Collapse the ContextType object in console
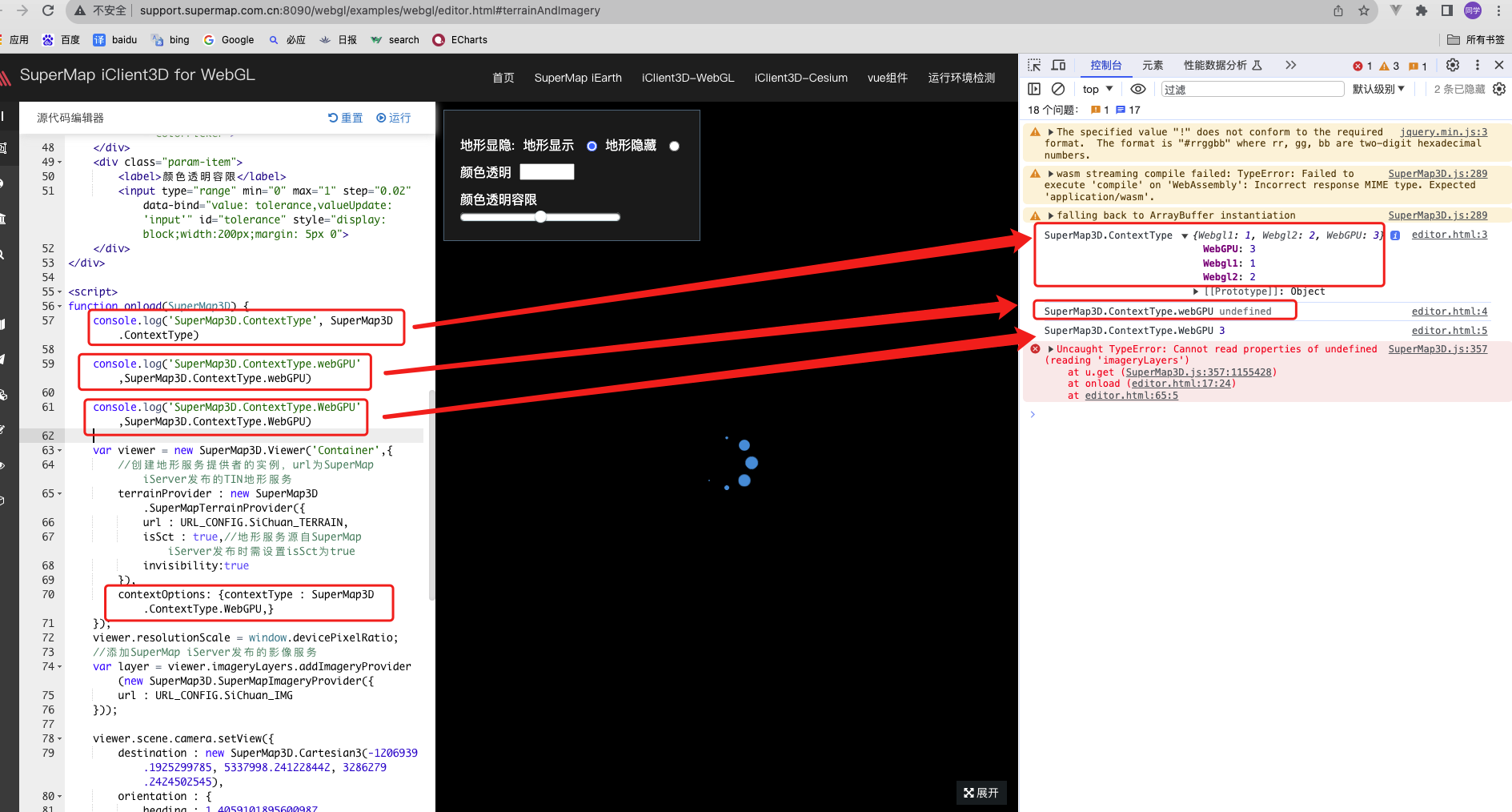1512x812 pixels. point(1185,235)
